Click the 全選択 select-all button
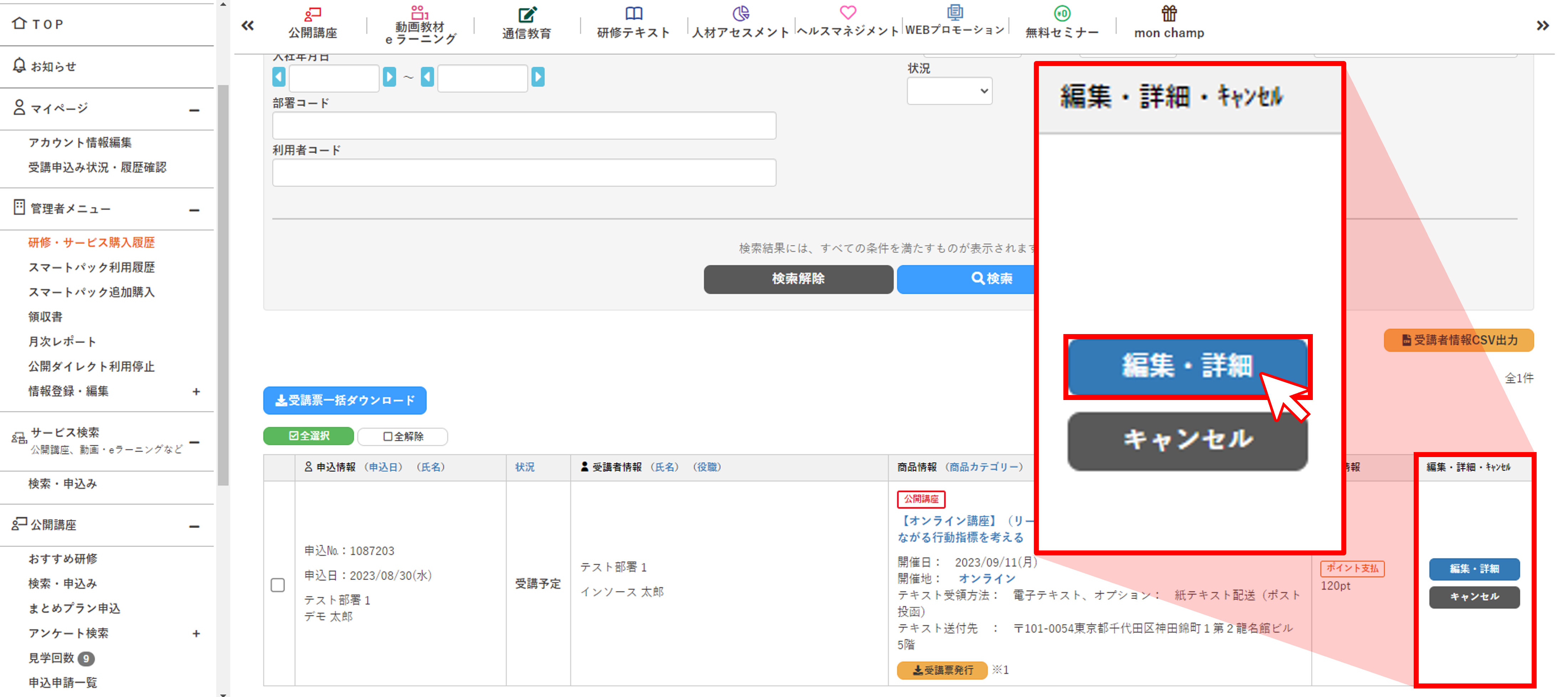This screenshot has width=1568, height=697. (x=309, y=436)
